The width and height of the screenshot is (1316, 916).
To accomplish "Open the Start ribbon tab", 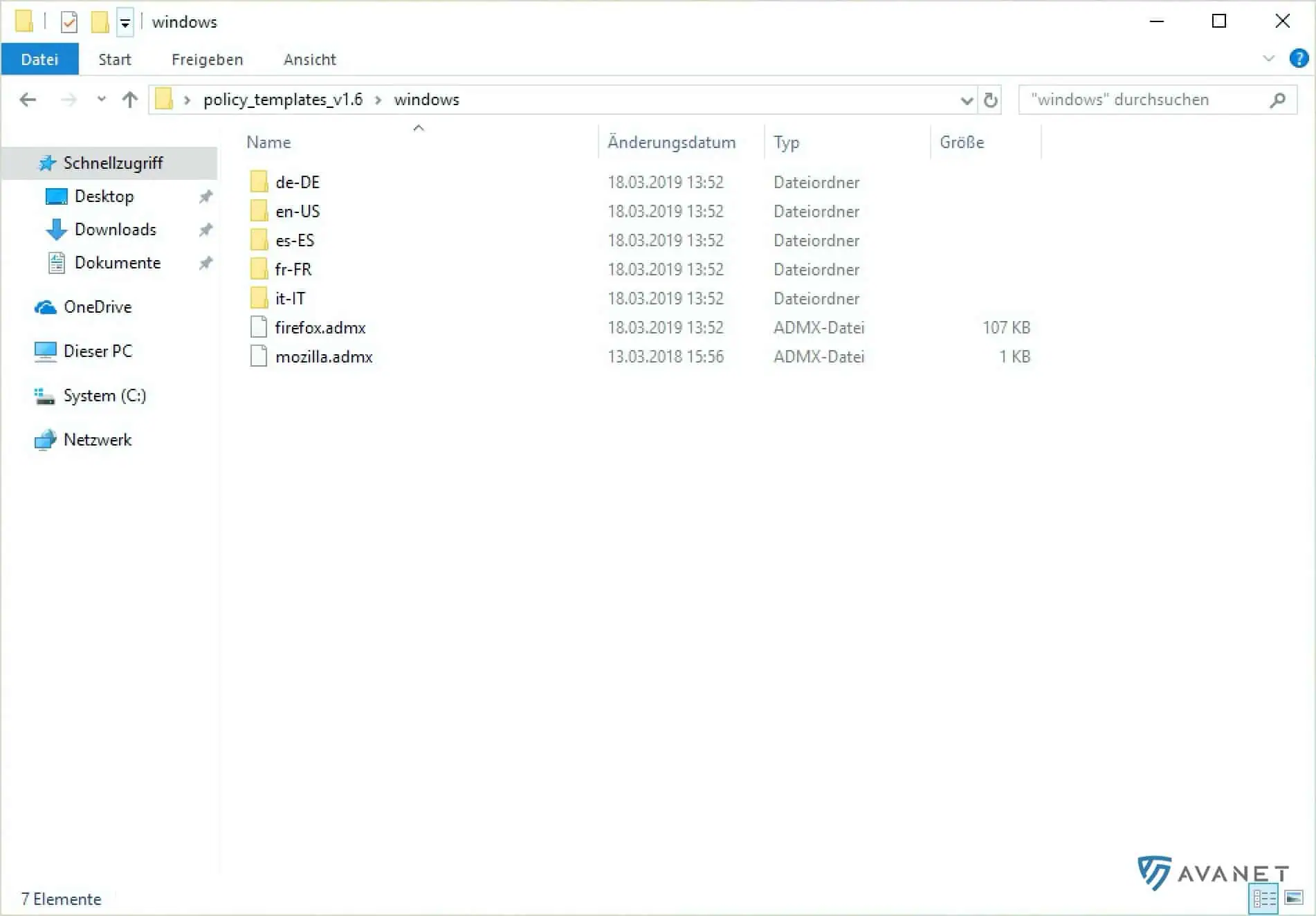I will tap(114, 59).
